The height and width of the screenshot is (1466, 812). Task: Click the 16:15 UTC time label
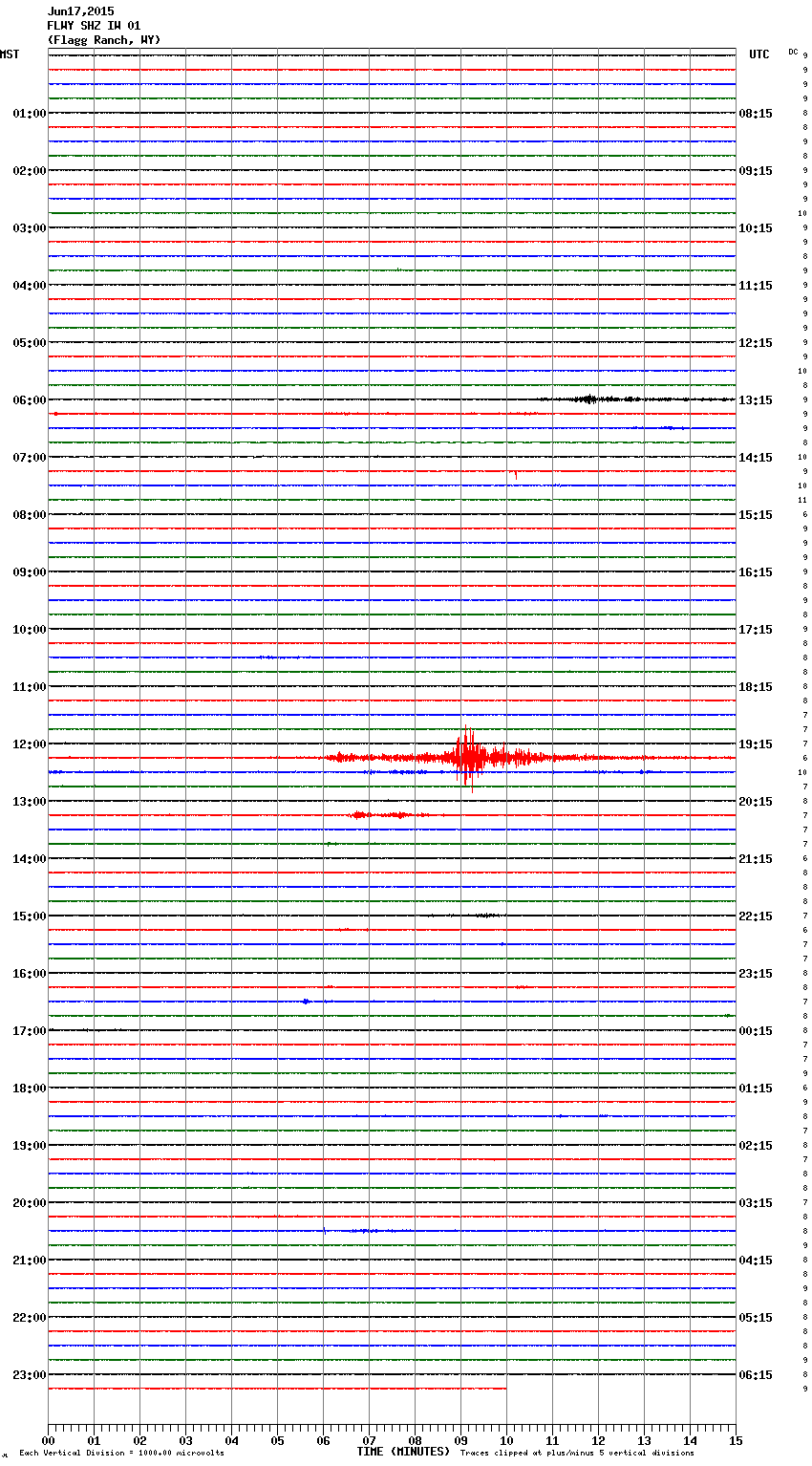tap(756, 572)
